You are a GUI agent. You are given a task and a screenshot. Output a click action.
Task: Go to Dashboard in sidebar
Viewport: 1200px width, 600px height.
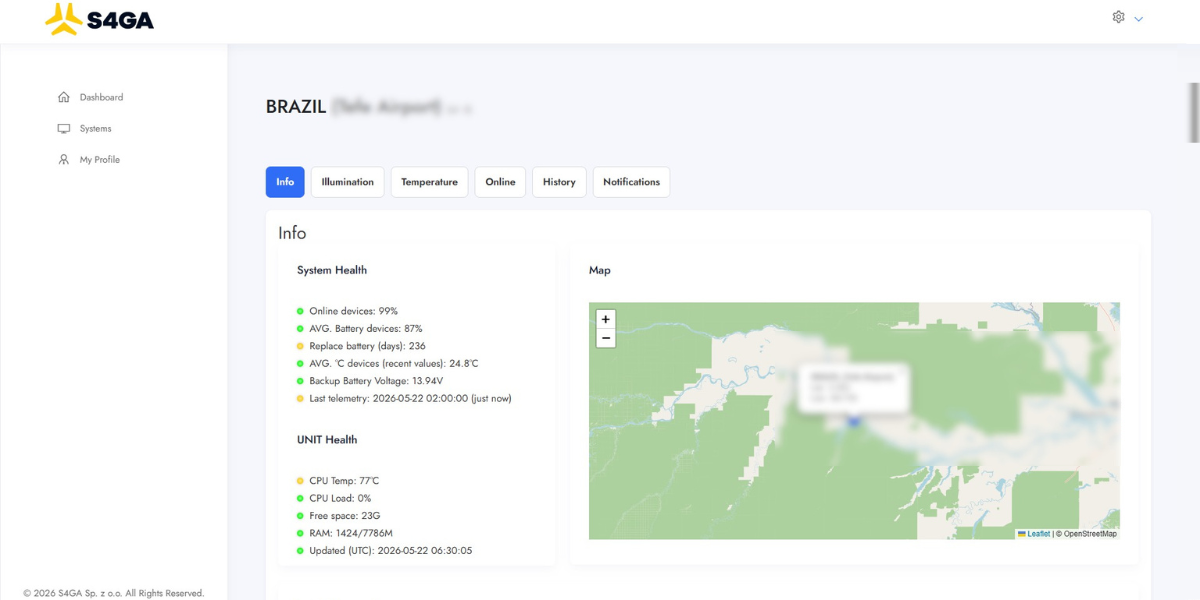pos(101,97)
